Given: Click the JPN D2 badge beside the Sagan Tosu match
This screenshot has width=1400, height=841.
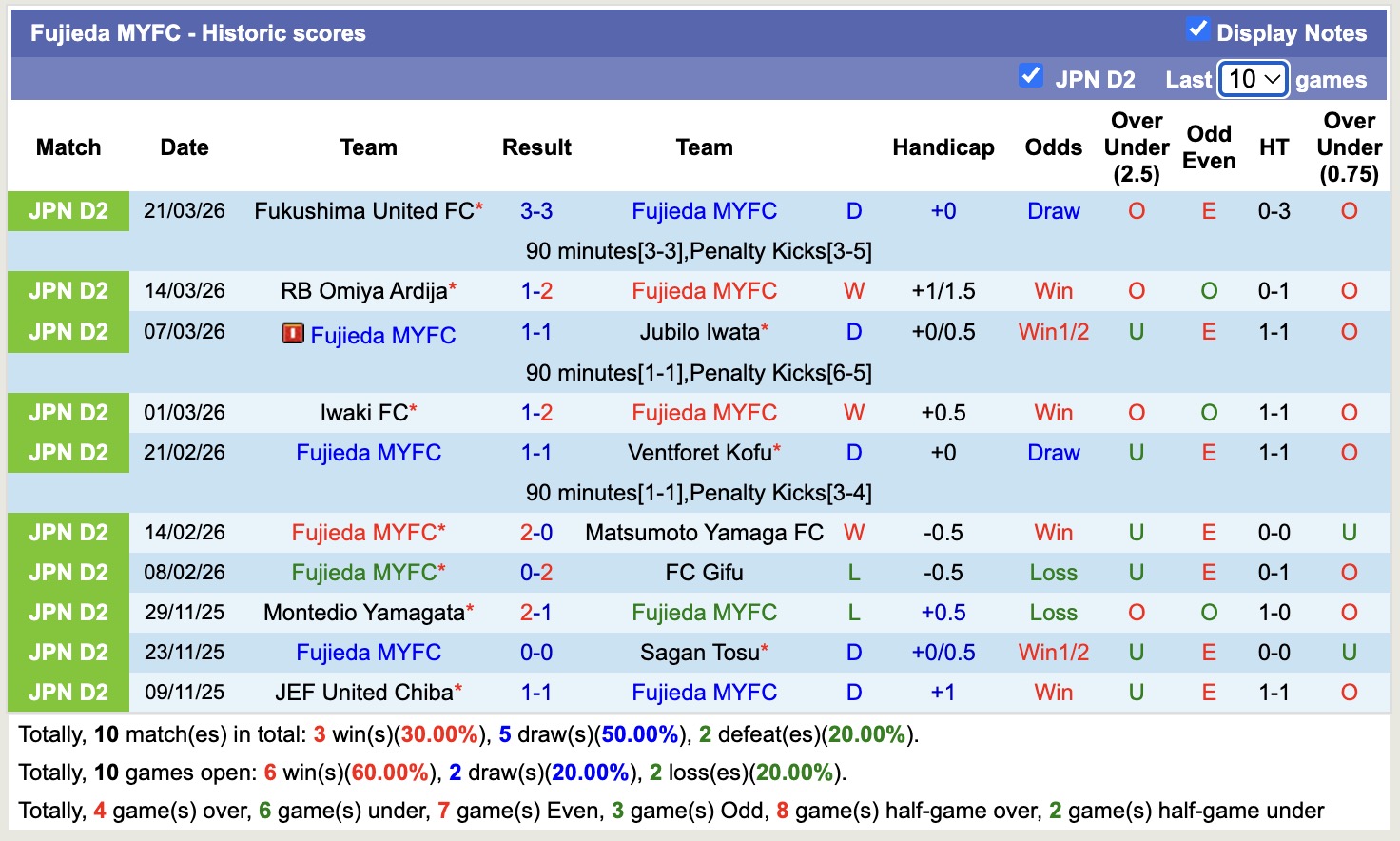Looking at the screenshot, I should (x=68, y=653).
